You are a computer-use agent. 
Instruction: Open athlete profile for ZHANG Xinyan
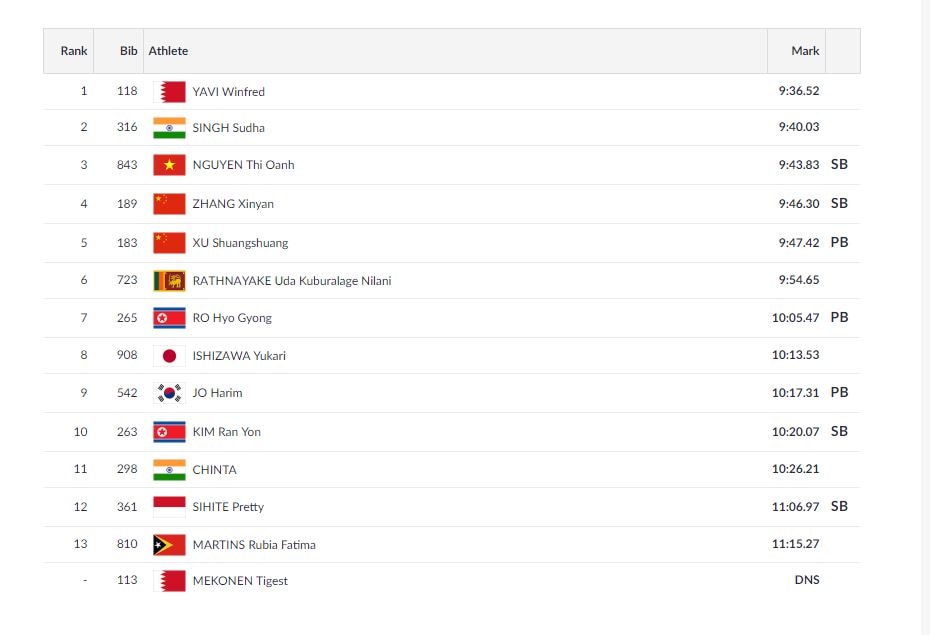233,204
